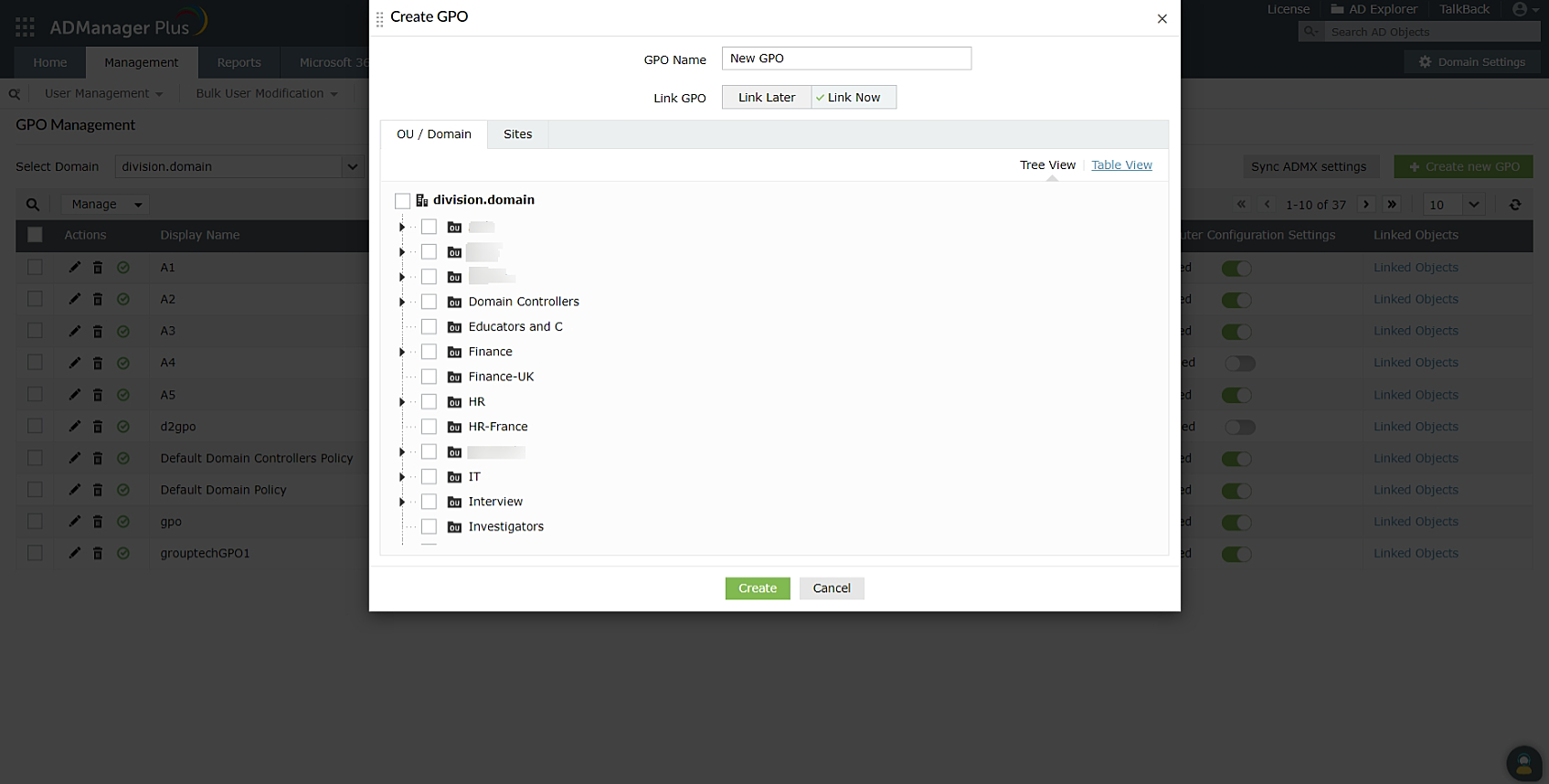Close the Create GPO dialog
Viewport: 1549px width, 784px height.
click(x=1162, y=18)
